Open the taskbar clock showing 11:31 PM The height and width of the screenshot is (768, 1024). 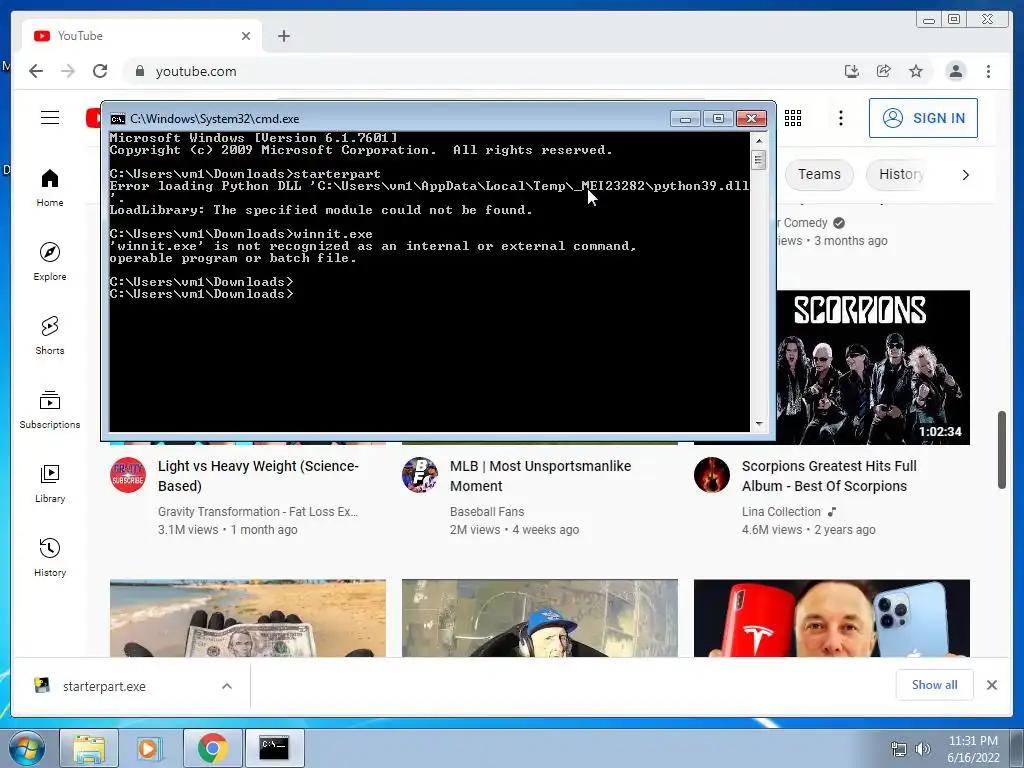pos(973,749)
